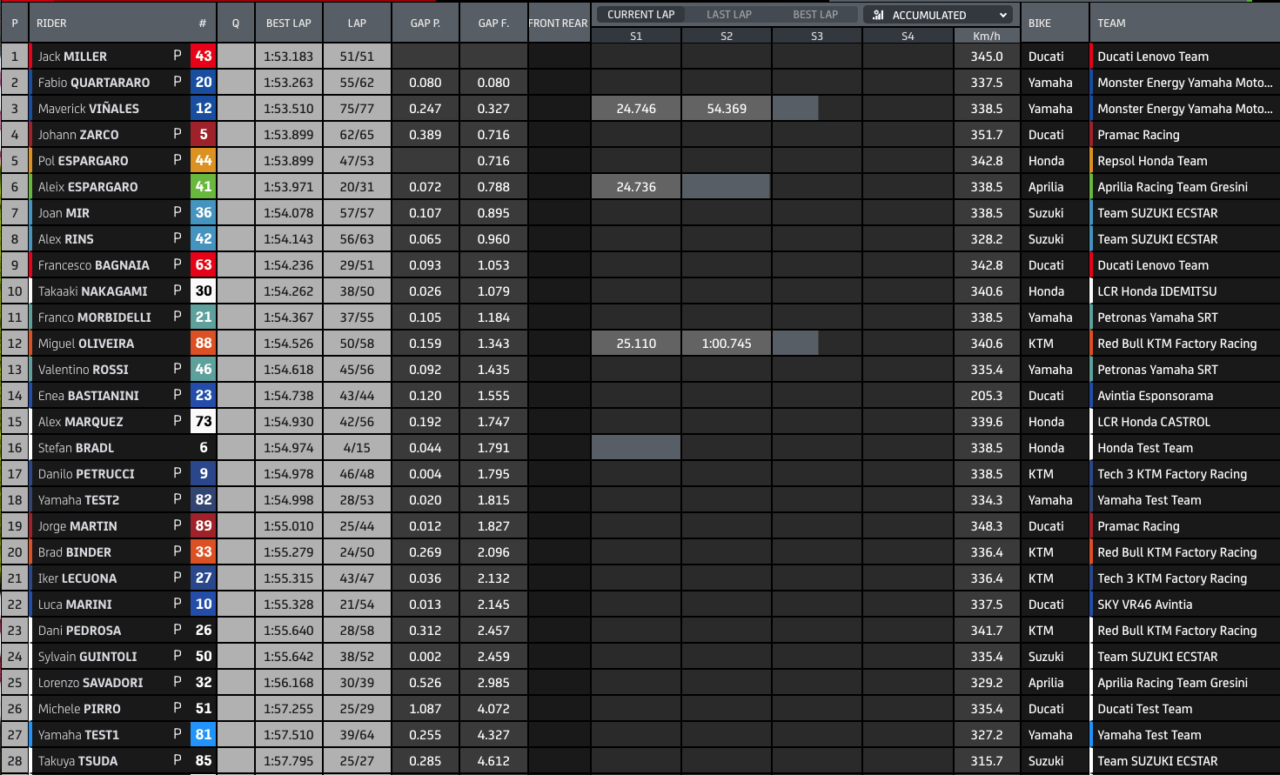
Task: Click the GAP P. column header
Action: click(x=425, y=22)
